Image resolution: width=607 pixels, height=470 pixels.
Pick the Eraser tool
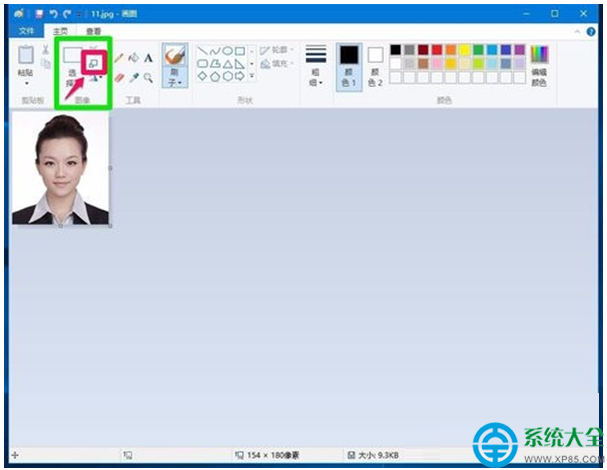pos(119,76)
